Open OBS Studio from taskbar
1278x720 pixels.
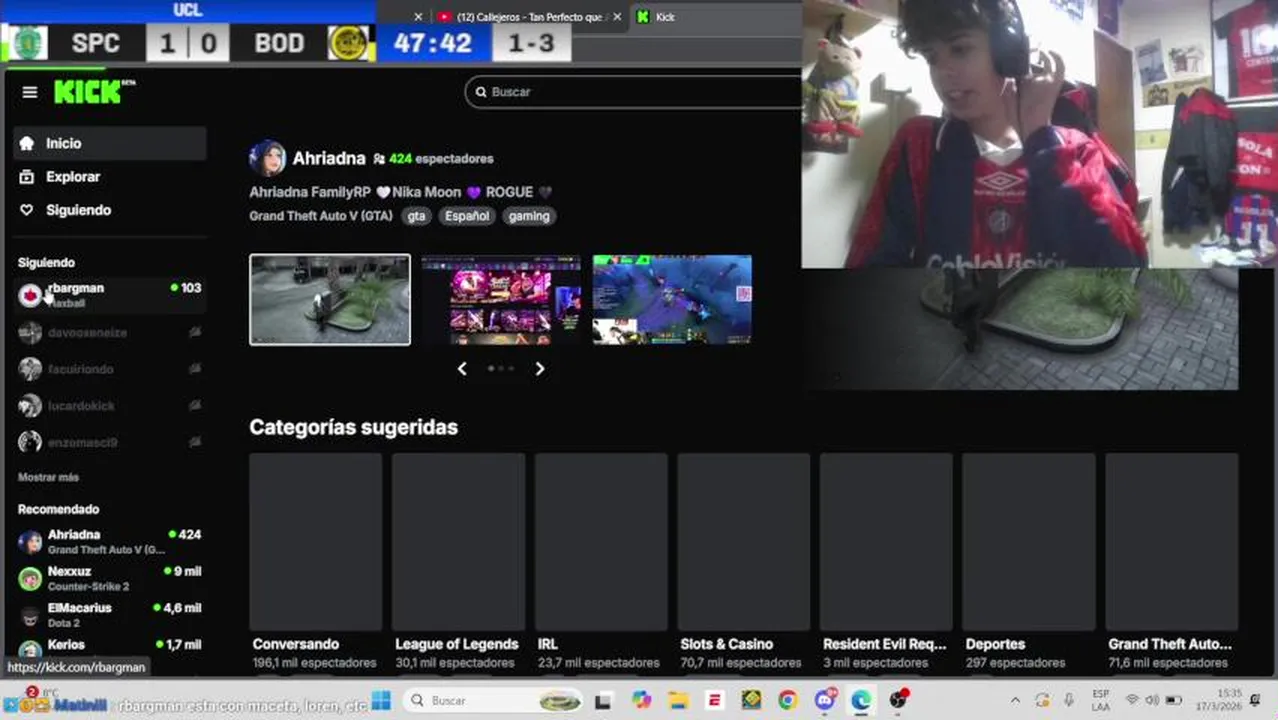(x=899, y=699)
